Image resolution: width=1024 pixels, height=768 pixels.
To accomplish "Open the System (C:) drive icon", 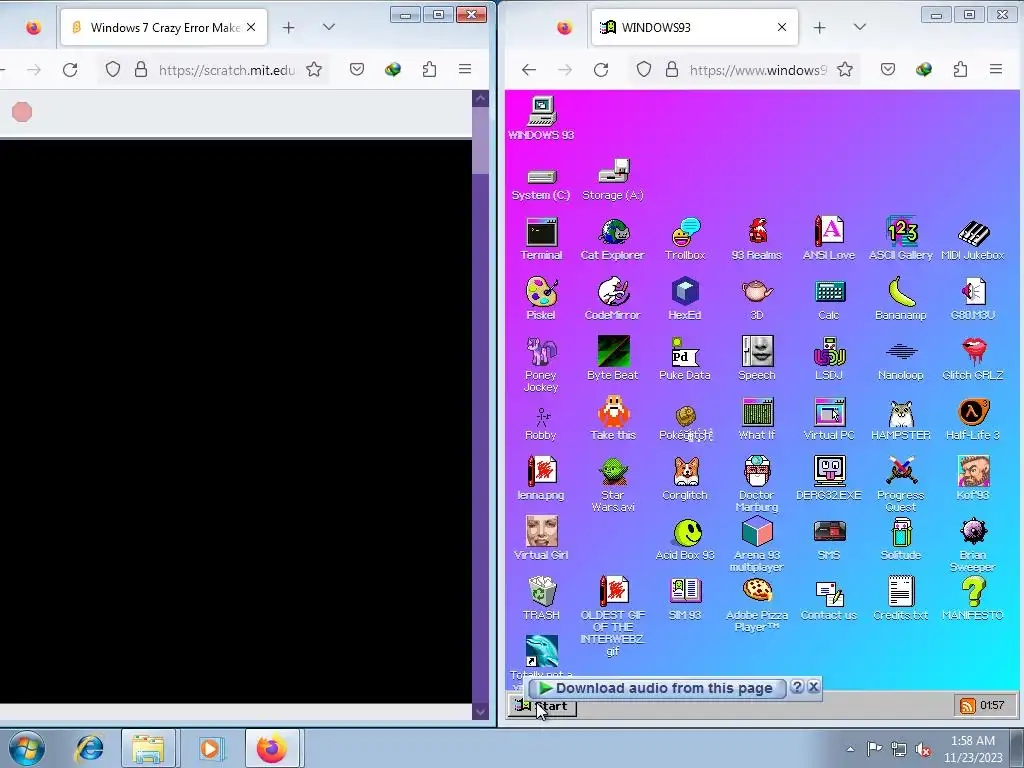I will 541,184.
